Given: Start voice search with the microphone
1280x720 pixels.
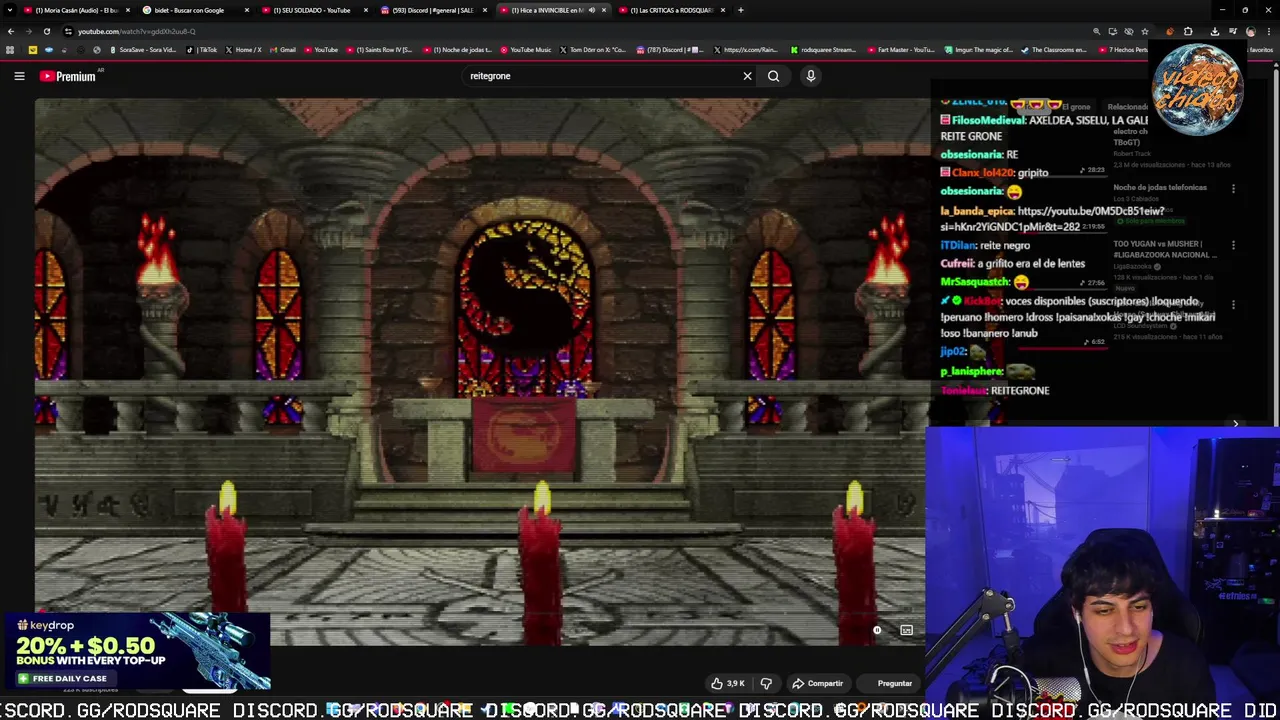Looking at the screenshot, I should pos(811,76).
